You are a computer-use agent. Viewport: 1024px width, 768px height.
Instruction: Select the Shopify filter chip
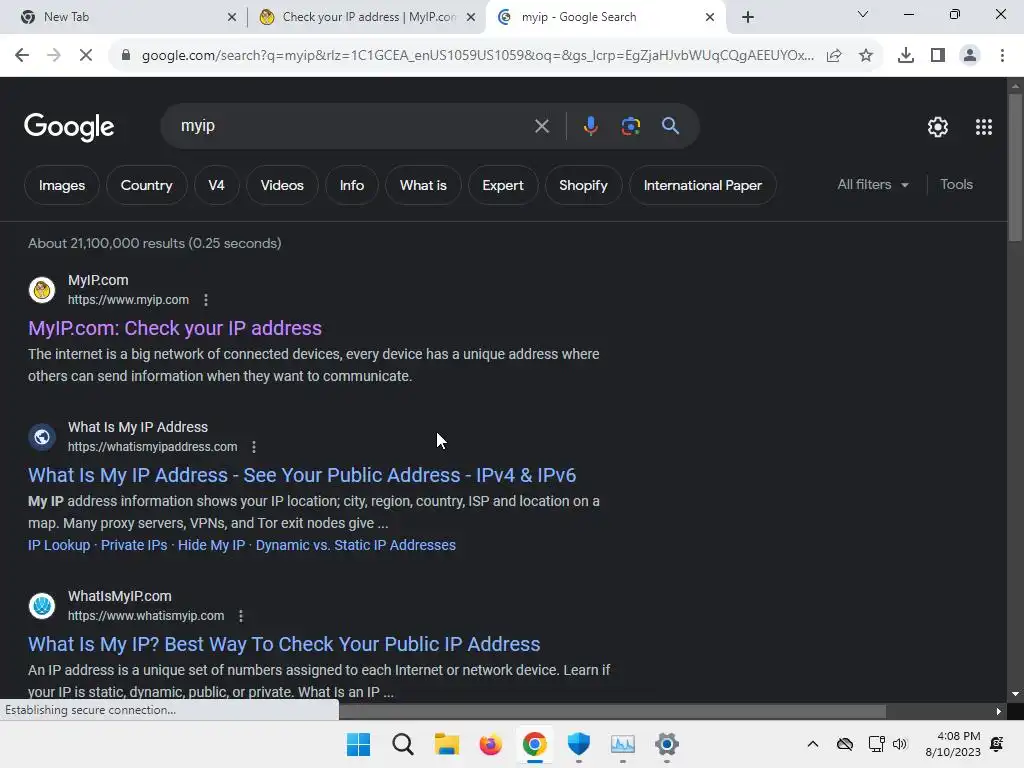click(x=583, y=185)
